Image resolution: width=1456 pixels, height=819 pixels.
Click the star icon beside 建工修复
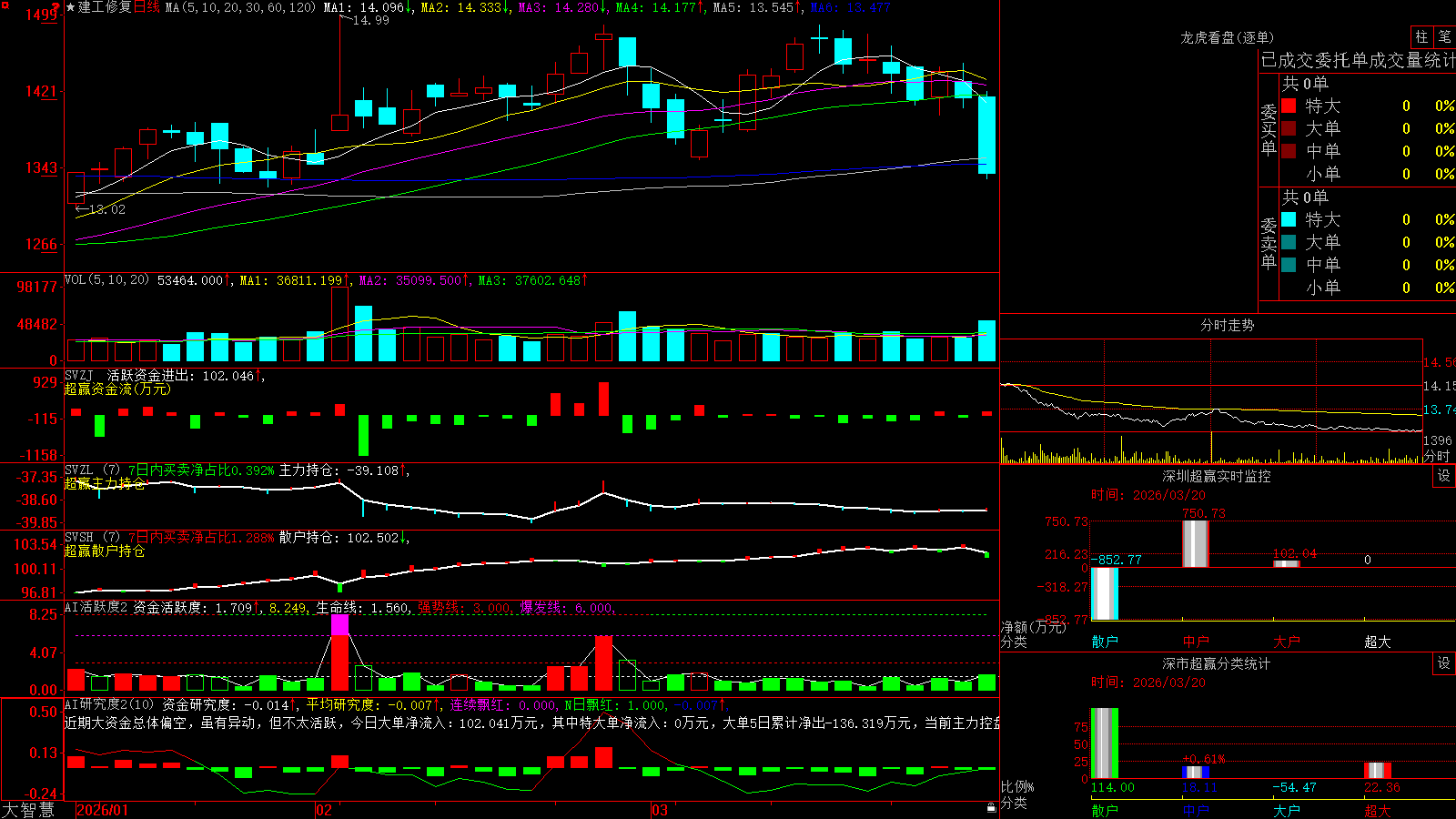[x=71, y=7]
